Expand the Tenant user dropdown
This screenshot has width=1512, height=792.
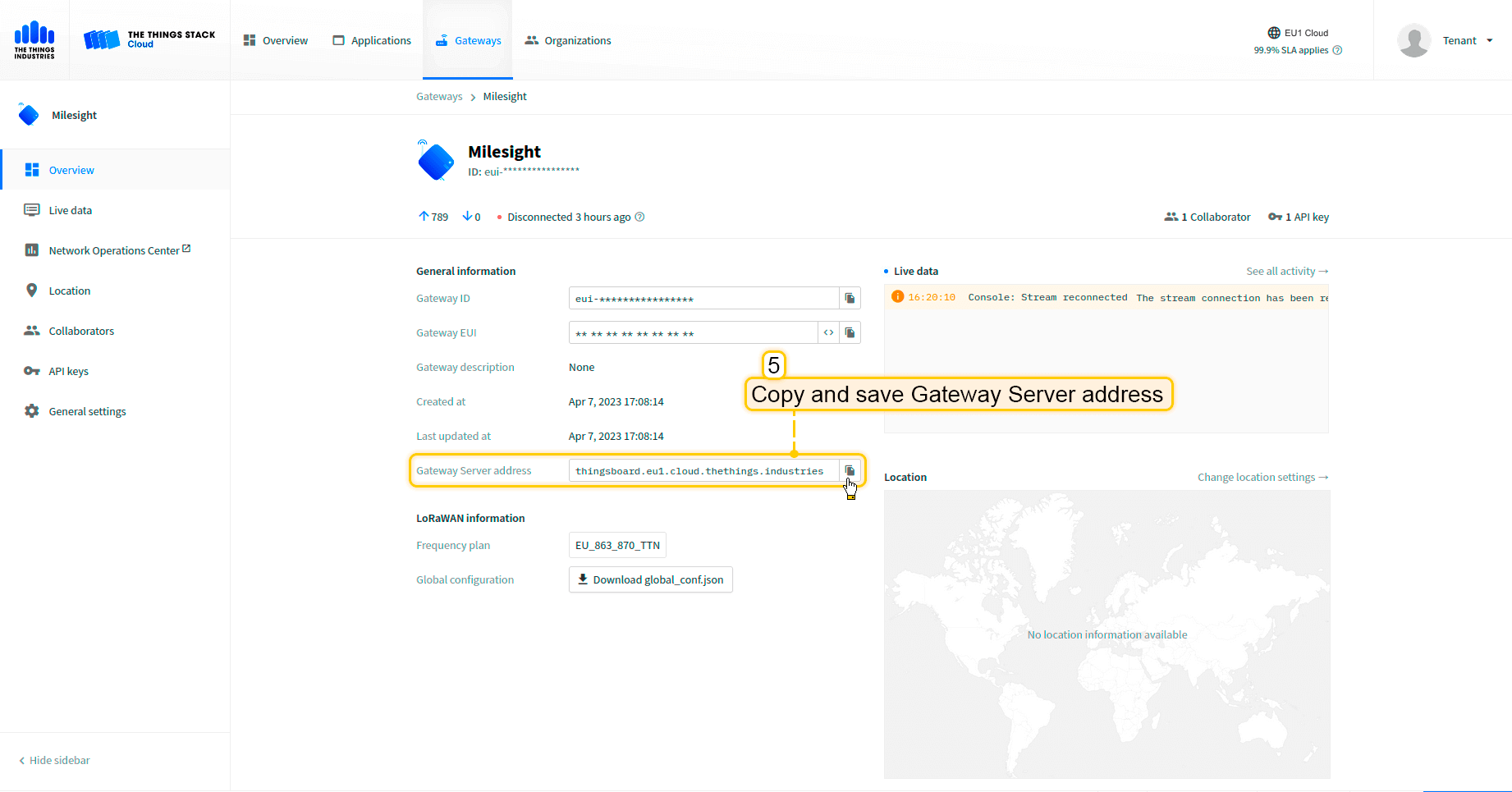point(1467,41)
